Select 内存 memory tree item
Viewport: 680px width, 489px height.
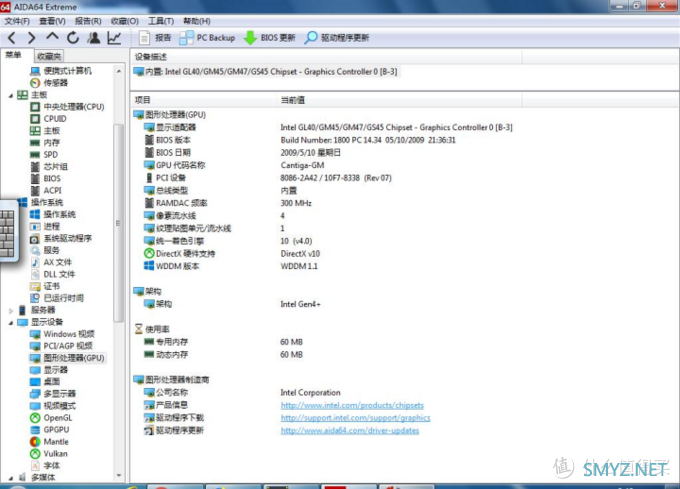(45, 143)
